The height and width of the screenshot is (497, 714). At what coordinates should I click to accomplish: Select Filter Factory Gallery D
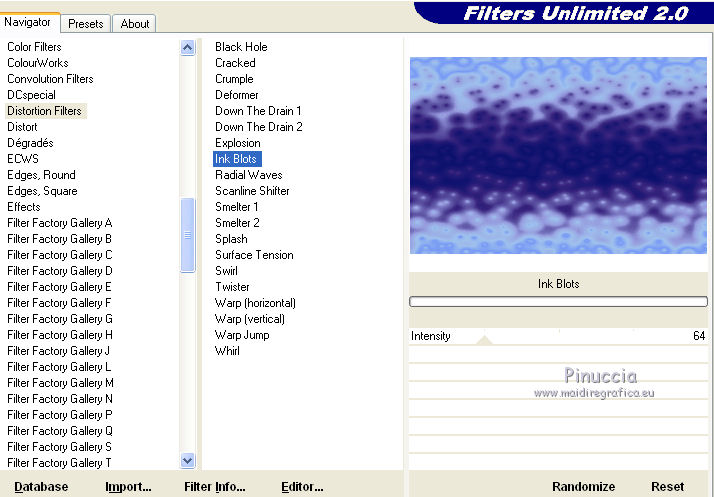[60, 271]
